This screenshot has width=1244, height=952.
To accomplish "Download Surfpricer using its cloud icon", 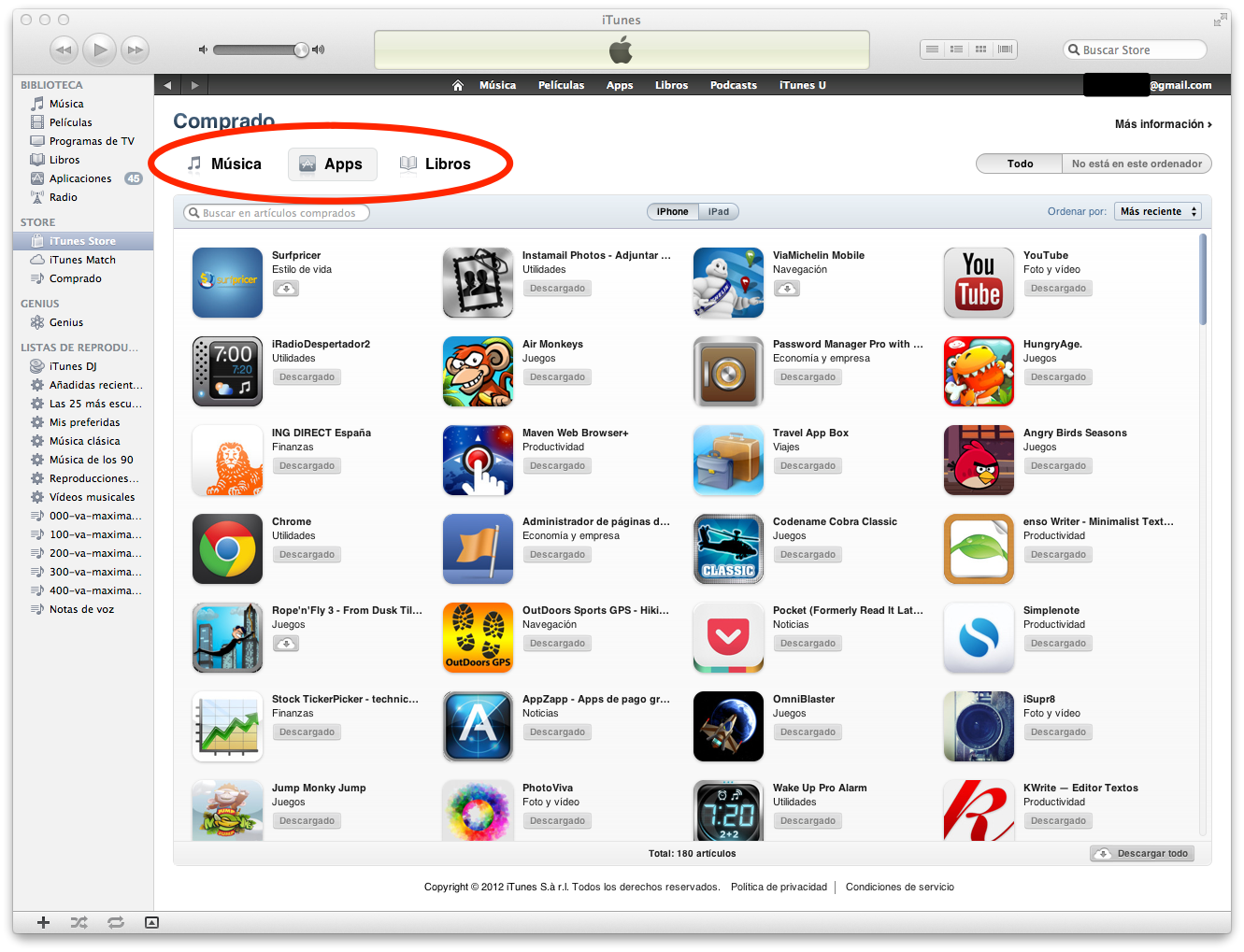I will pyautogui.click(x=286, y=289).
